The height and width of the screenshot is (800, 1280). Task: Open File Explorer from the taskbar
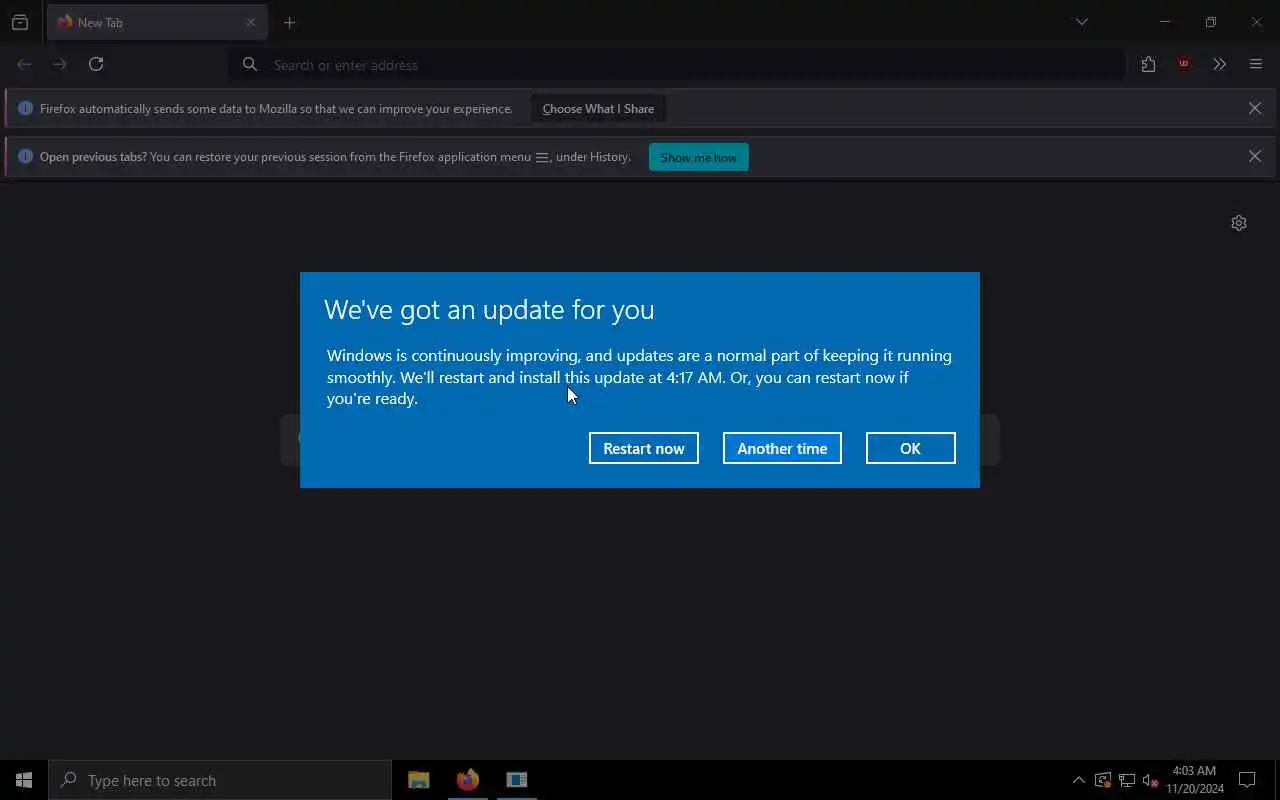pyautogui.click(x=419, y=780)
